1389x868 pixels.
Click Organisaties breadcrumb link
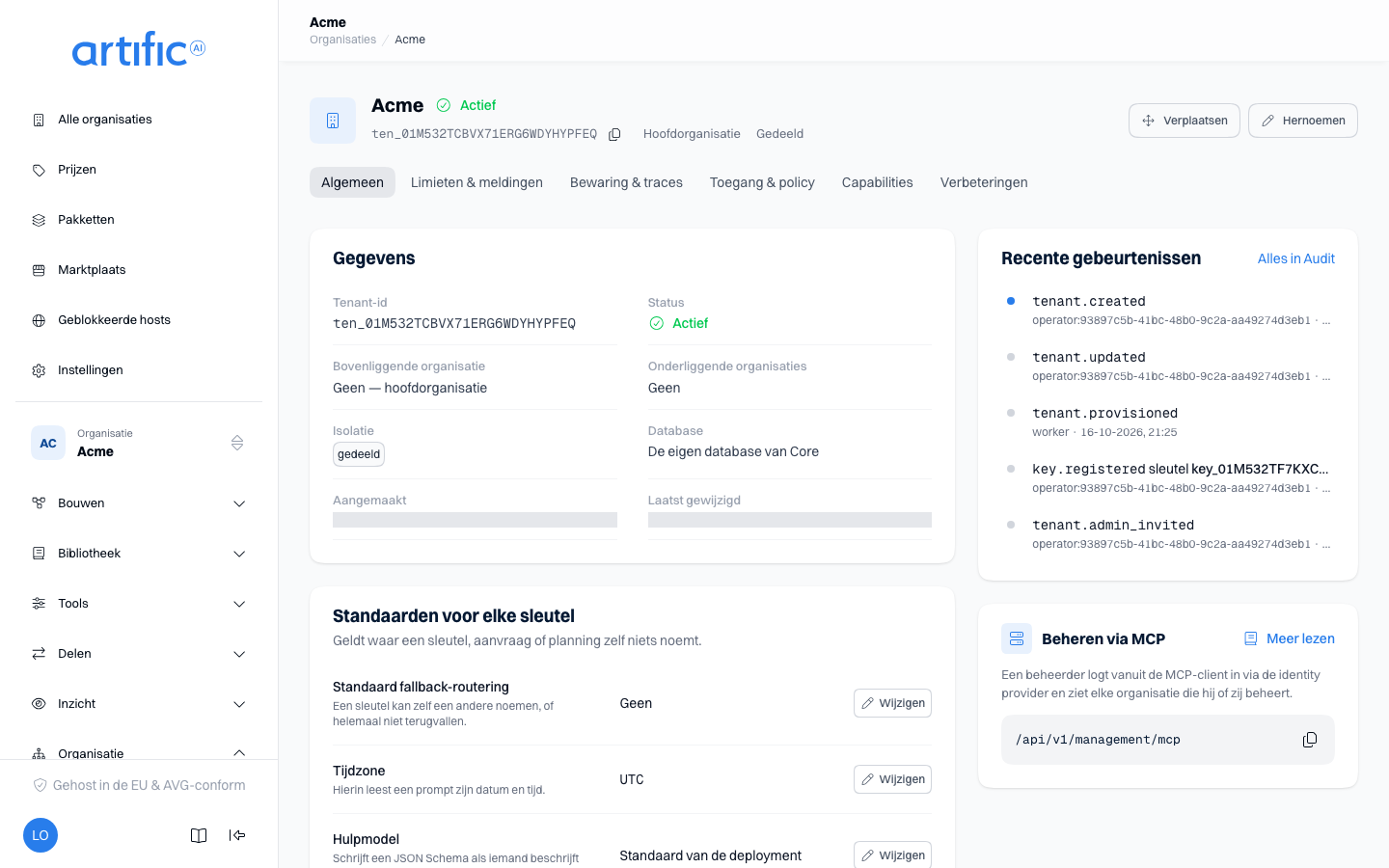(342, 40)
